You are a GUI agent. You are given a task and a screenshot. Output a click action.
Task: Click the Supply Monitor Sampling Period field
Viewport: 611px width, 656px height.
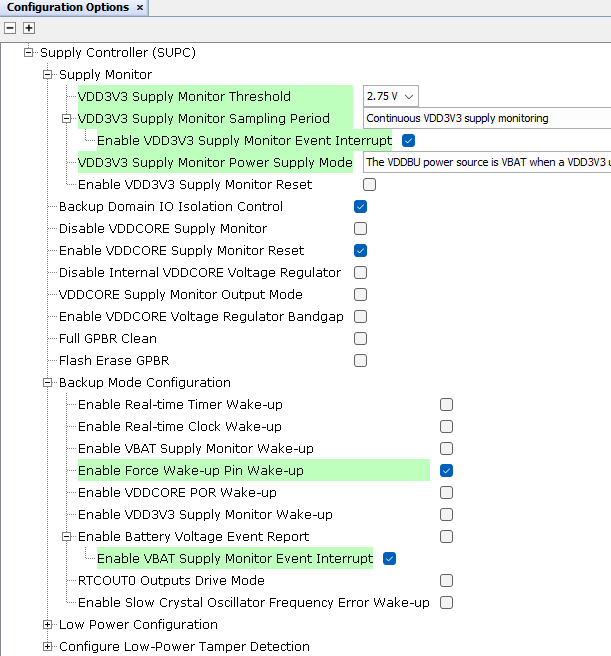[x=486, y=118]
